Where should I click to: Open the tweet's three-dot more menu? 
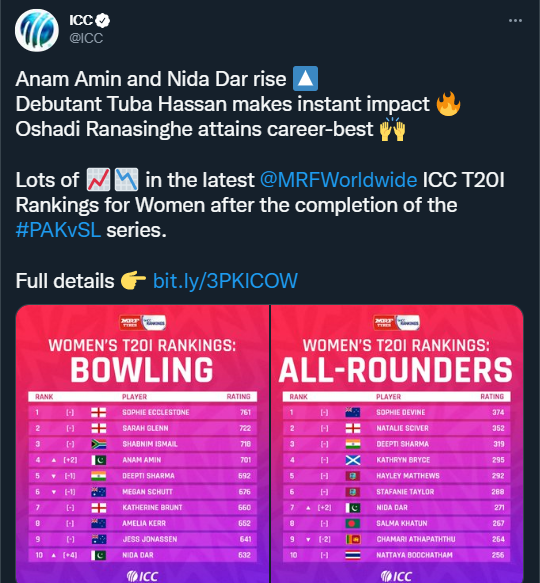(515, 20)
